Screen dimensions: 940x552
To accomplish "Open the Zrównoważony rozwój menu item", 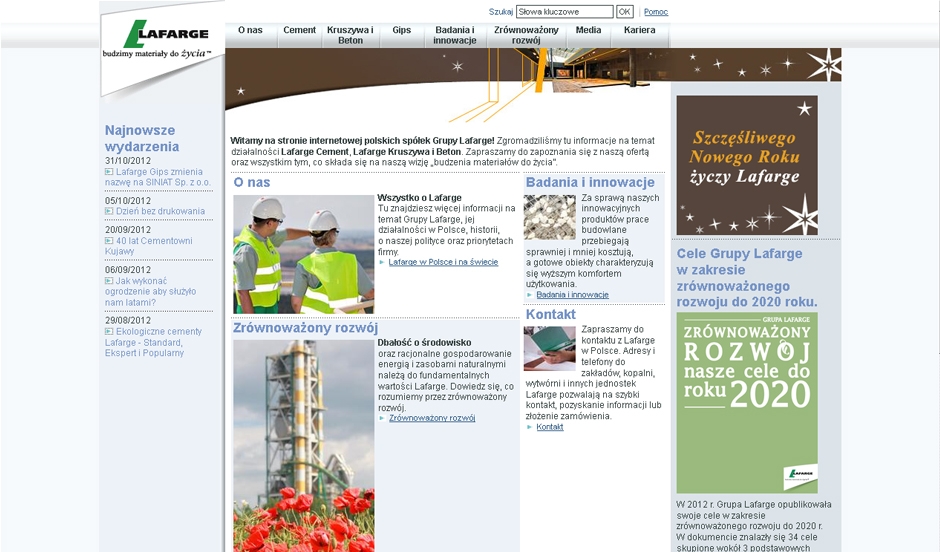I will coord(526,35).
